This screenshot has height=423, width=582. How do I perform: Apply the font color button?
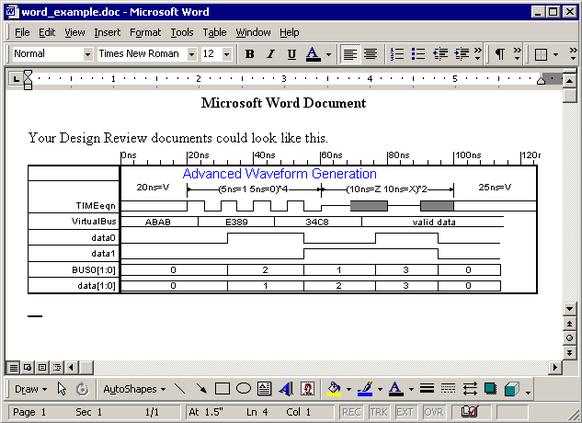(313, 54)
